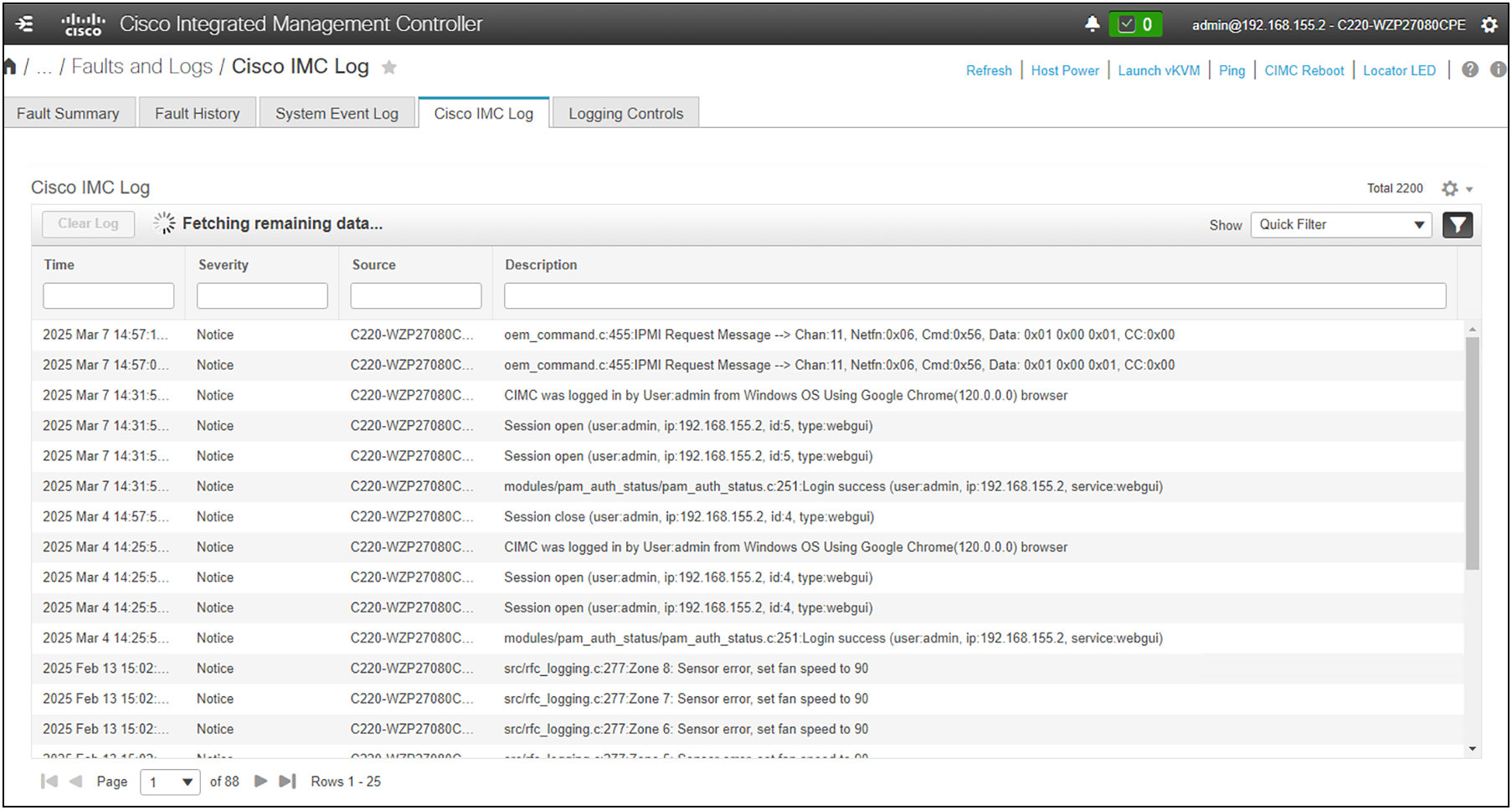Select 'Zone 7: Sensor error' log row
This screenshot has height=810, width=1512.
[x=748, y=699]
